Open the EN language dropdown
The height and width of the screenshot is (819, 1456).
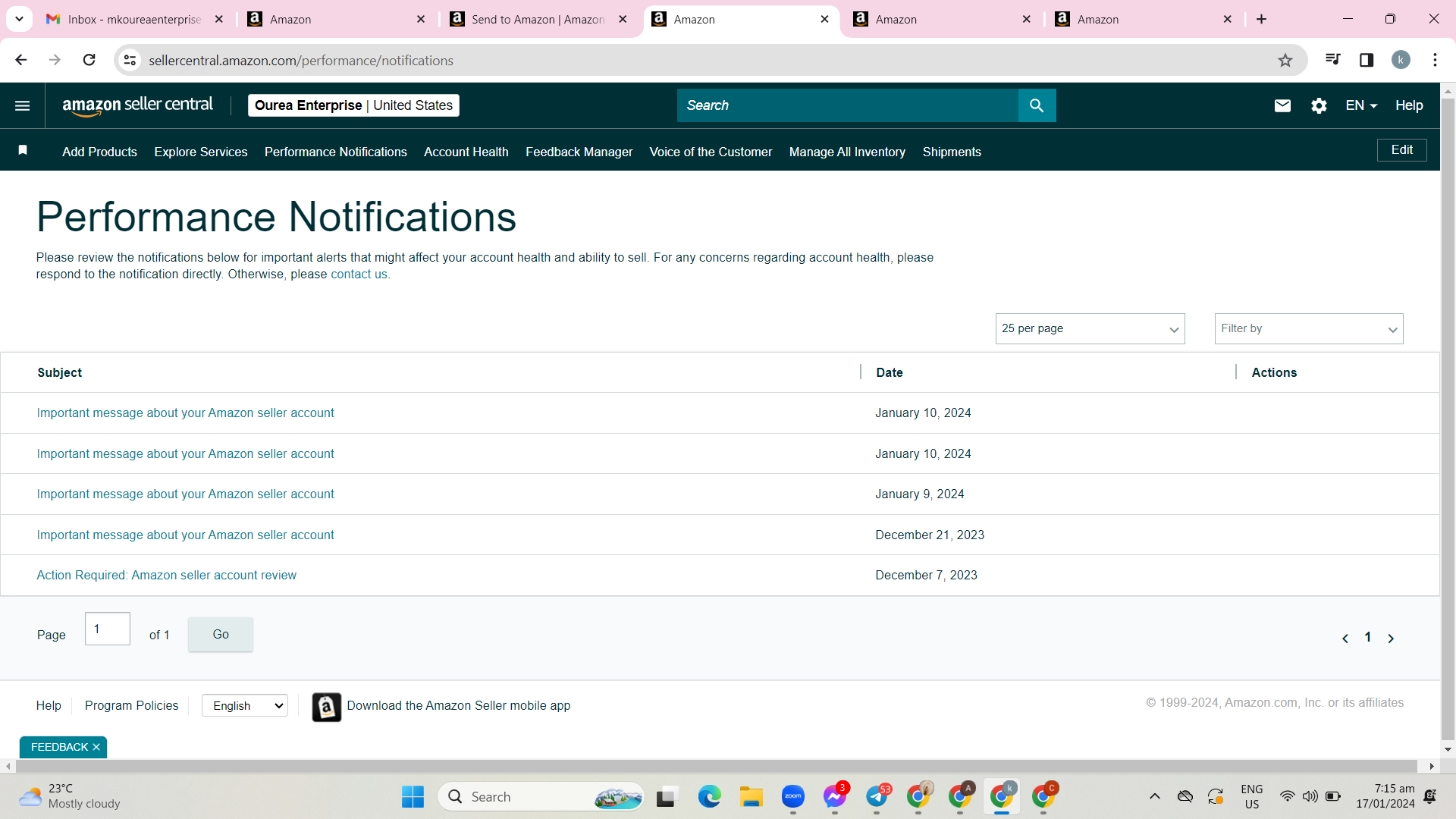click(1361, 105)
